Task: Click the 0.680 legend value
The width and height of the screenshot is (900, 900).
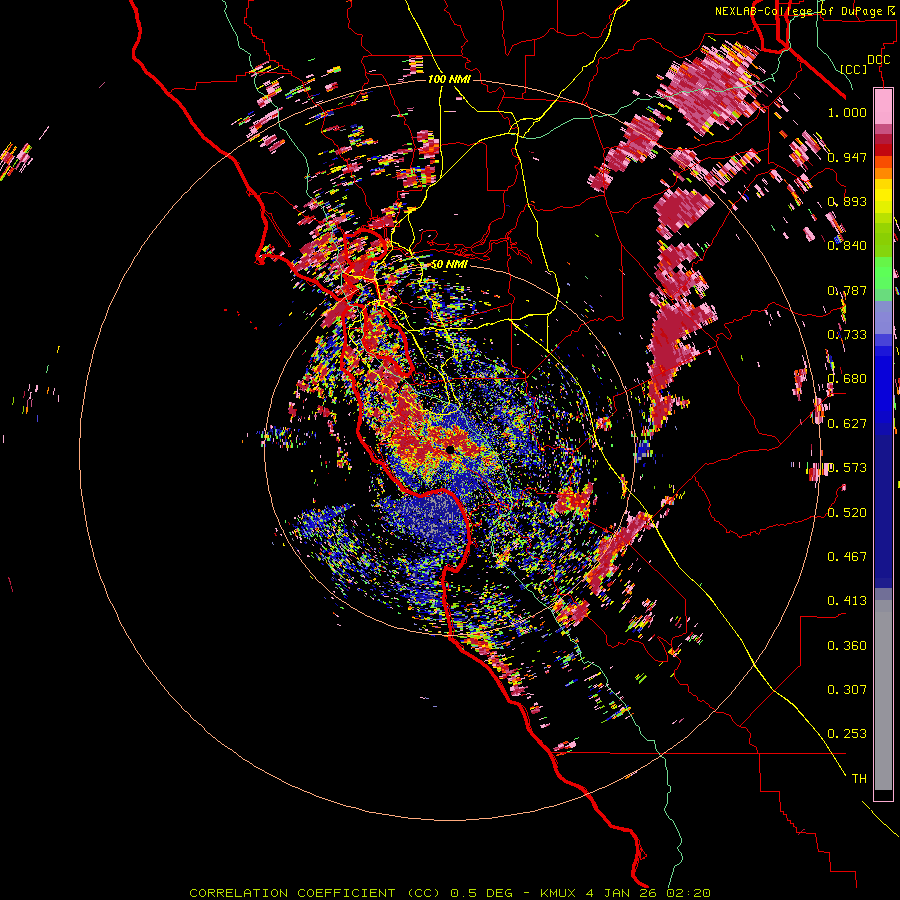Action: [847, 379]
